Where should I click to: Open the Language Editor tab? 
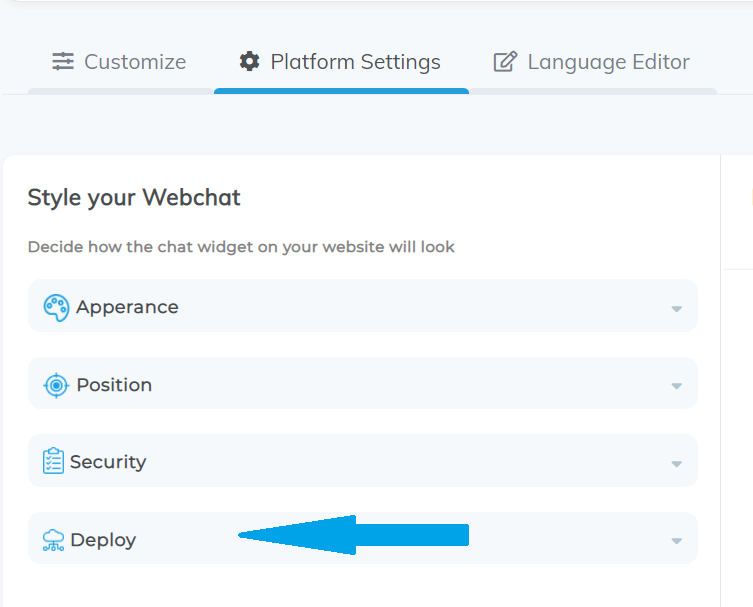coord(592,62)
